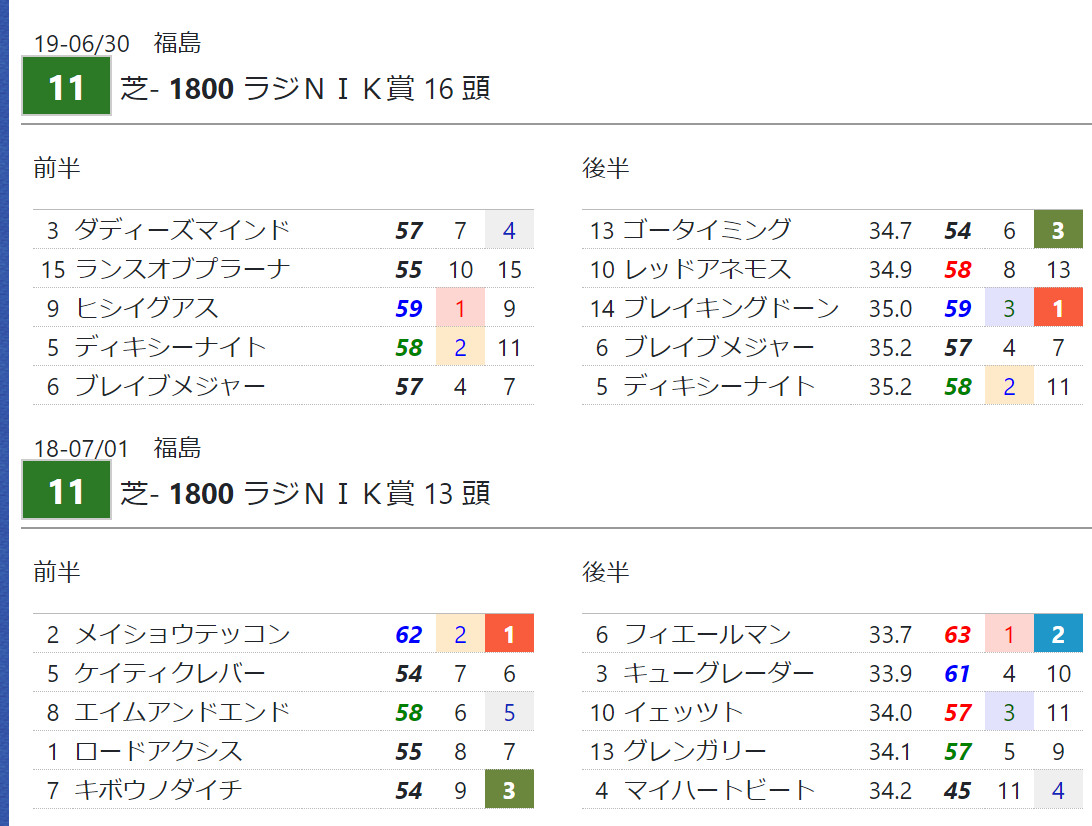Click orange finish badge 1 beside ブレイキングドーン
The height and width of the screenshot is (826, 1092).
point(1058,308)
